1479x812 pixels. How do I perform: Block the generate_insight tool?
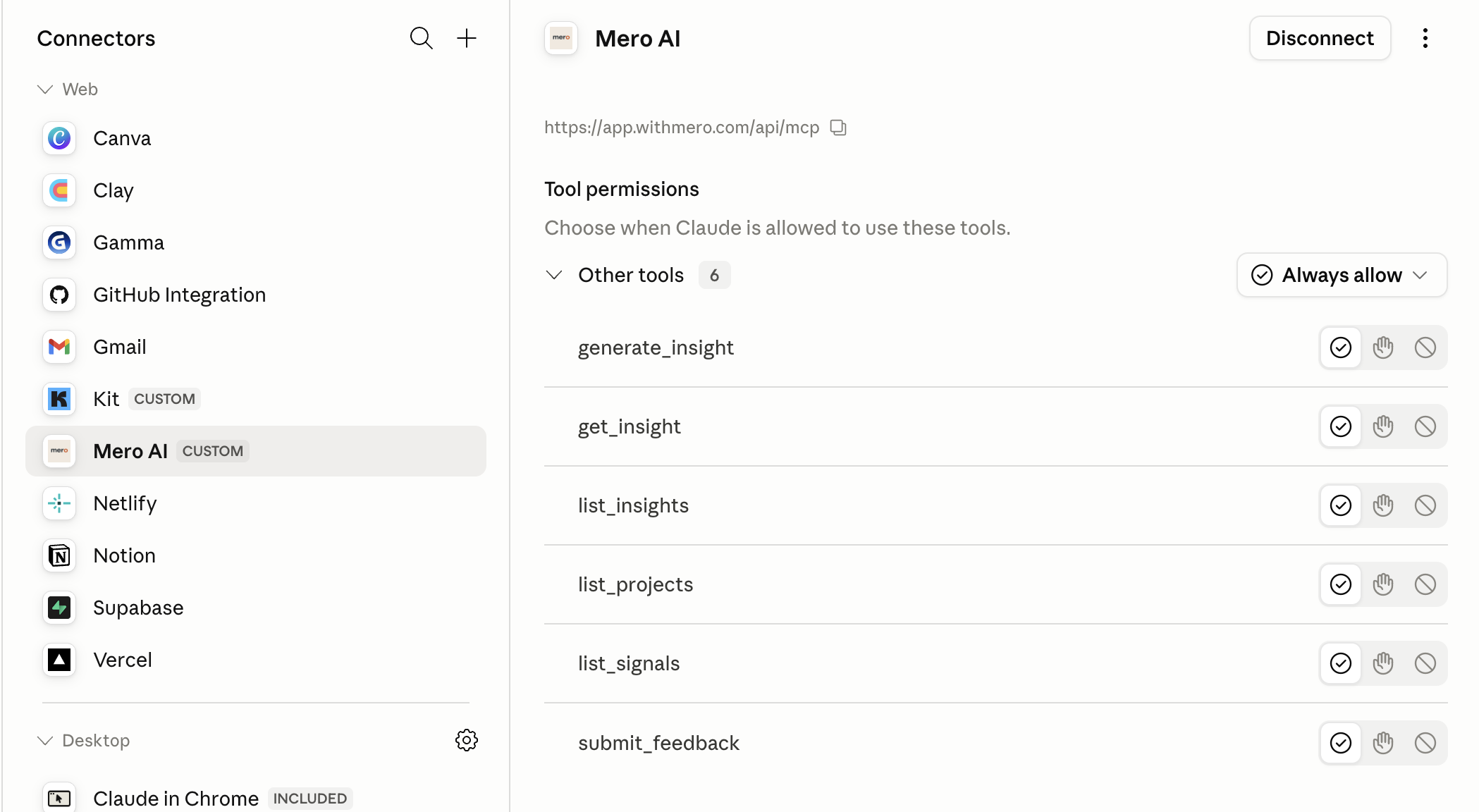(1425, 347)
